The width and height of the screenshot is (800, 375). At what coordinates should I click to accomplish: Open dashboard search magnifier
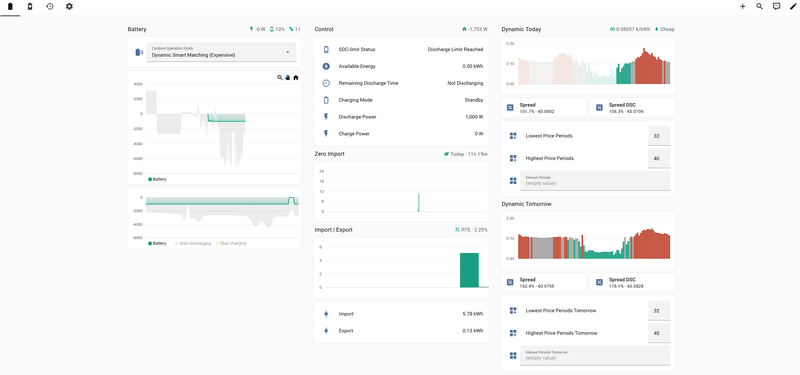759,7
